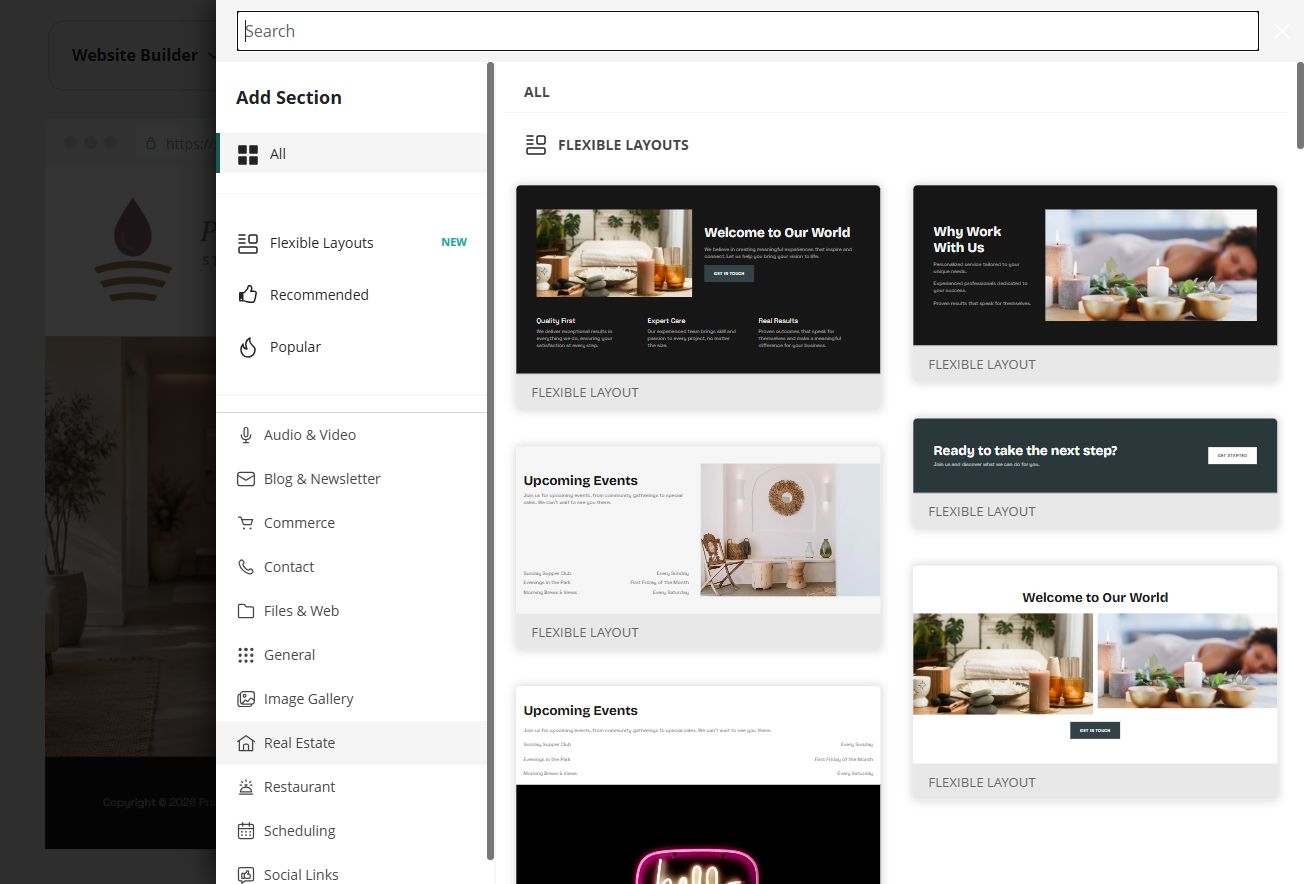
Task: Open Audio & Video category
Action: pyautogui.click(x=351, y=435)
